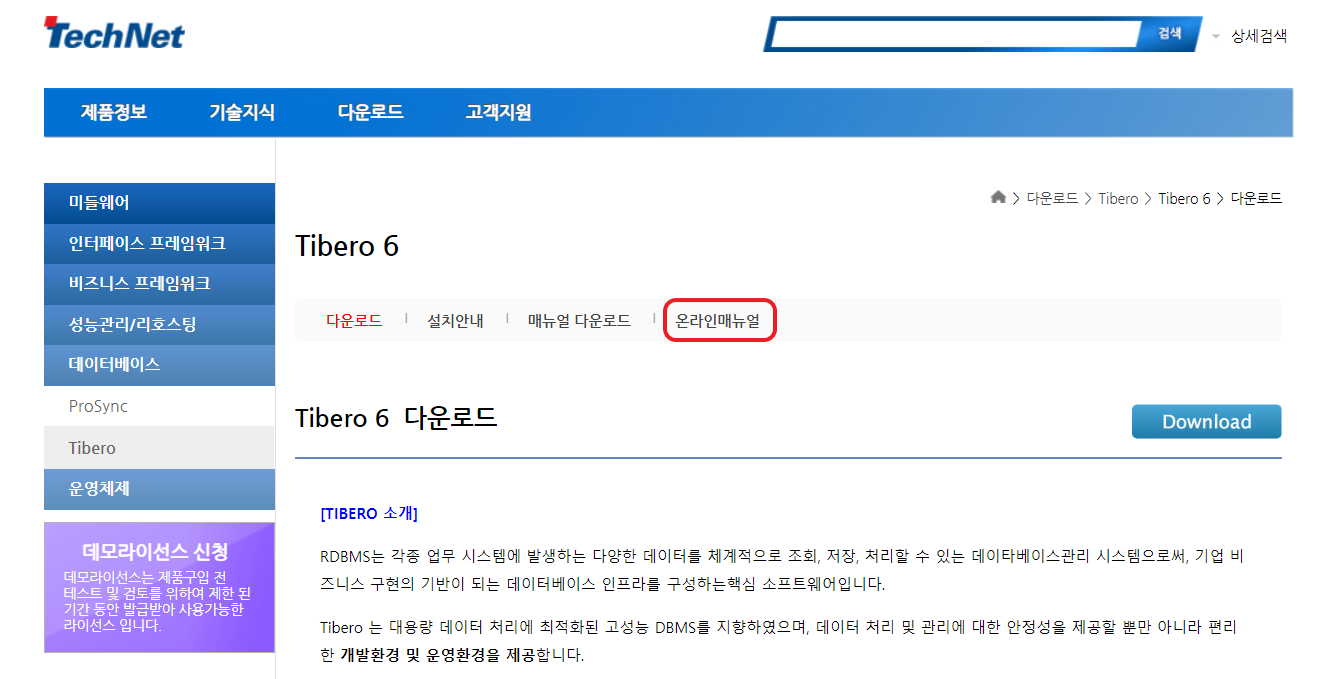Switch to 설치안내 tab
The image size is (1324, 679).
point(455,321)
